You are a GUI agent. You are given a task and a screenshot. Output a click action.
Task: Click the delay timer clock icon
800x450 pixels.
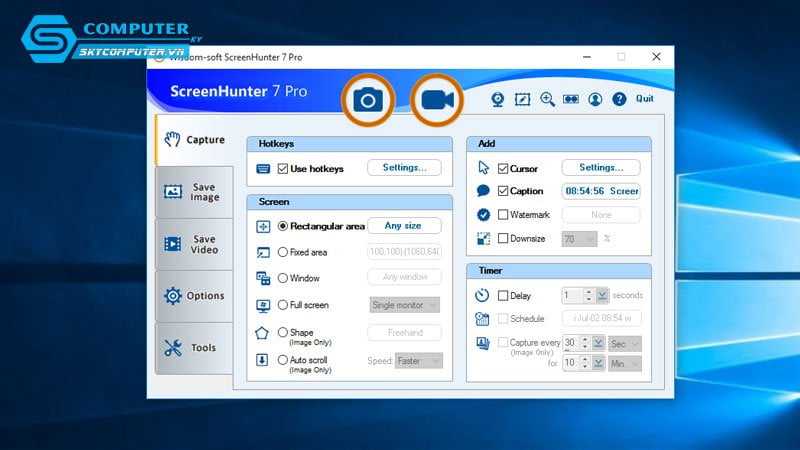pyautogui.click(x=482, y=295)
